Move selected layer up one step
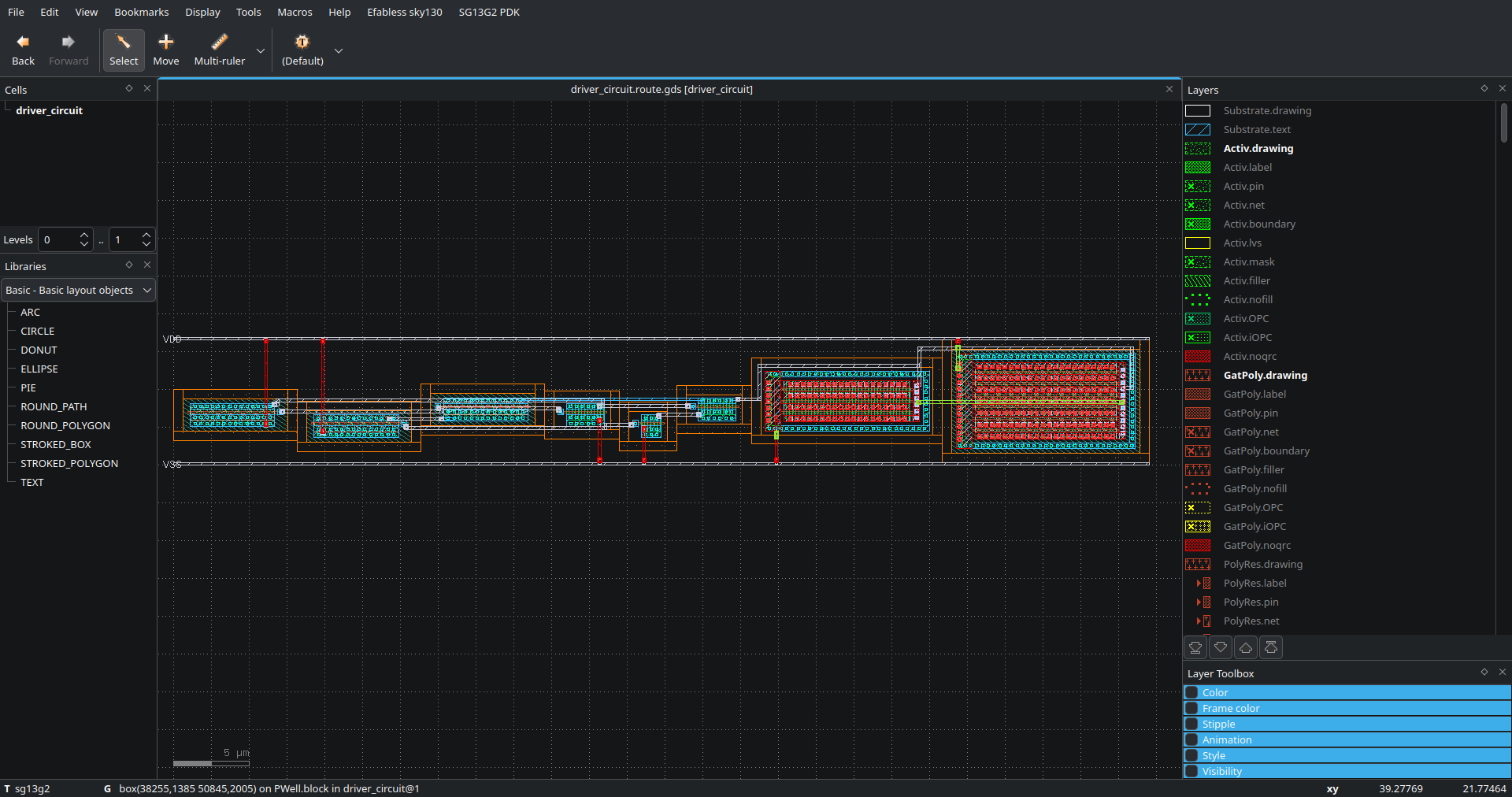Viewport: 1512px width, 797px height. point(1246,647)
